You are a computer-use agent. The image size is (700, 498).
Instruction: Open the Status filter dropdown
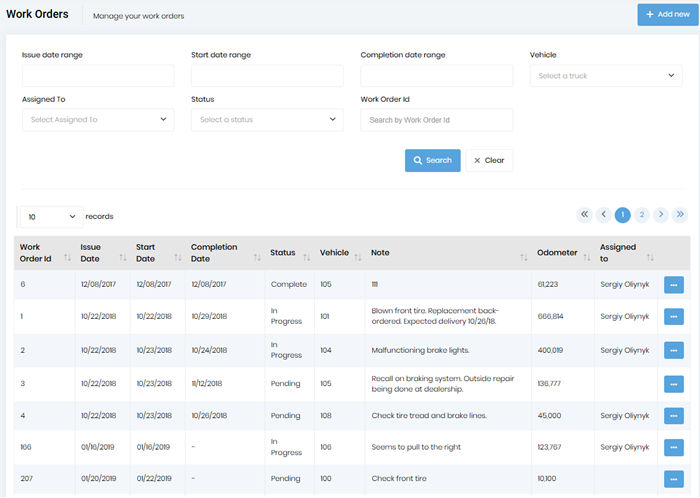(x=267, y=120)
